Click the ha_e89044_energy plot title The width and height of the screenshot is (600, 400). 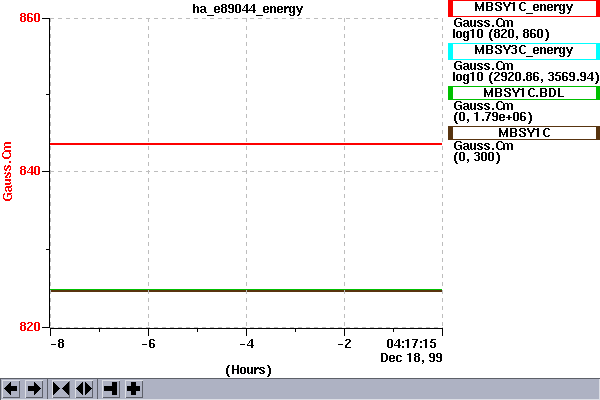(248, 9)
